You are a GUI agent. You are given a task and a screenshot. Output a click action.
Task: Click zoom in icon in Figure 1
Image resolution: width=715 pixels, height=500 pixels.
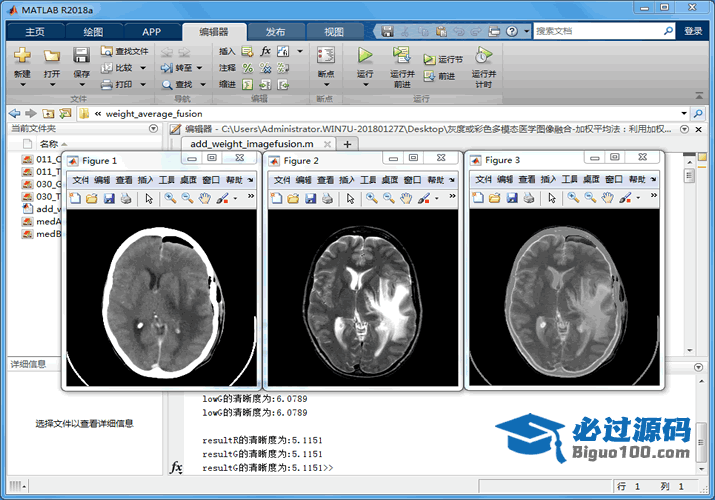tap(171, 198)
